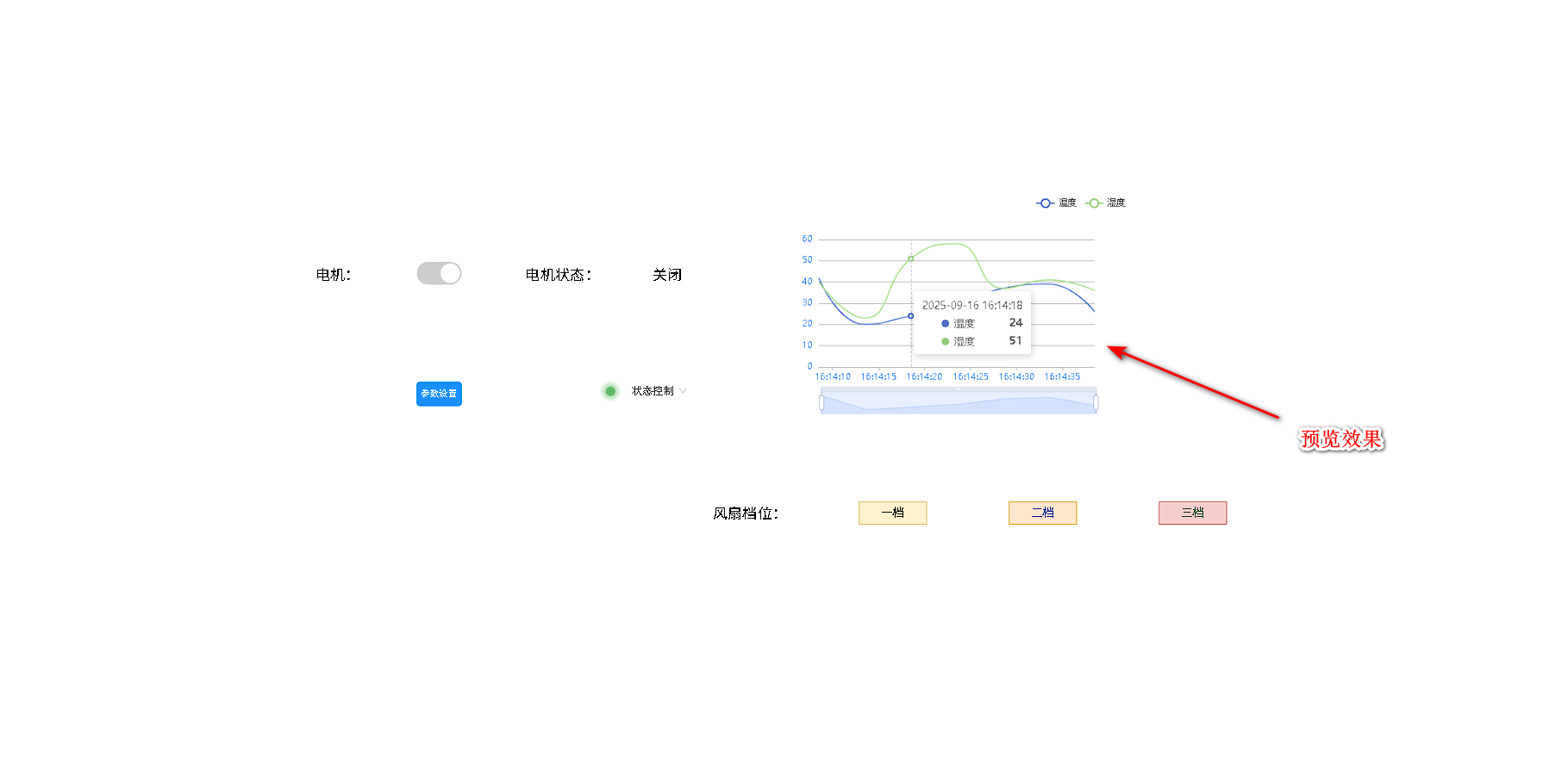Toggle the green 湿度 legend marker
This screenshot has width=1568, height=784.
click(x=1094, y=203)
